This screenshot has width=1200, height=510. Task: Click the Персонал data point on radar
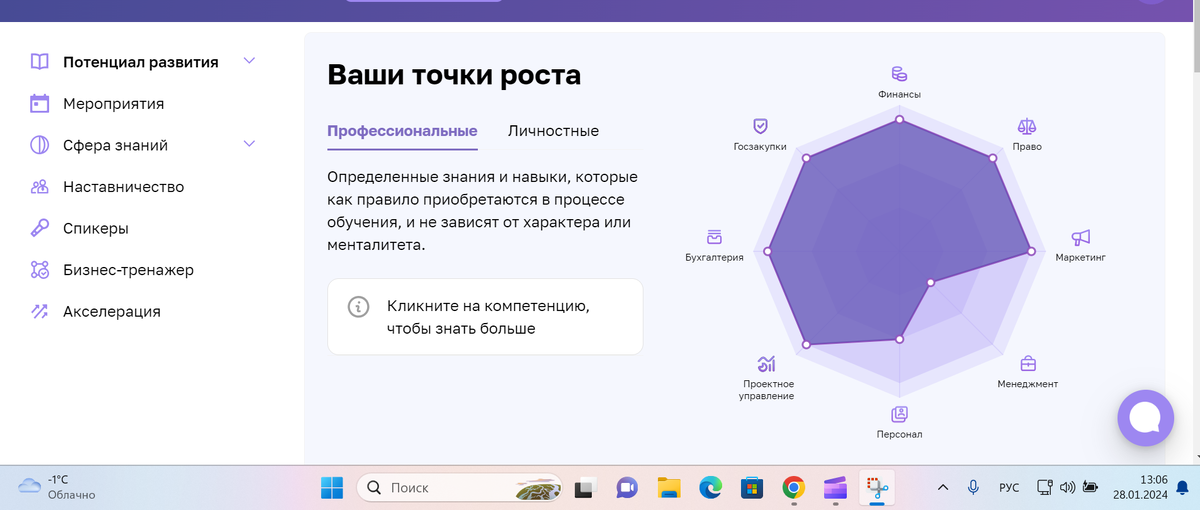[x=899, y=340]
